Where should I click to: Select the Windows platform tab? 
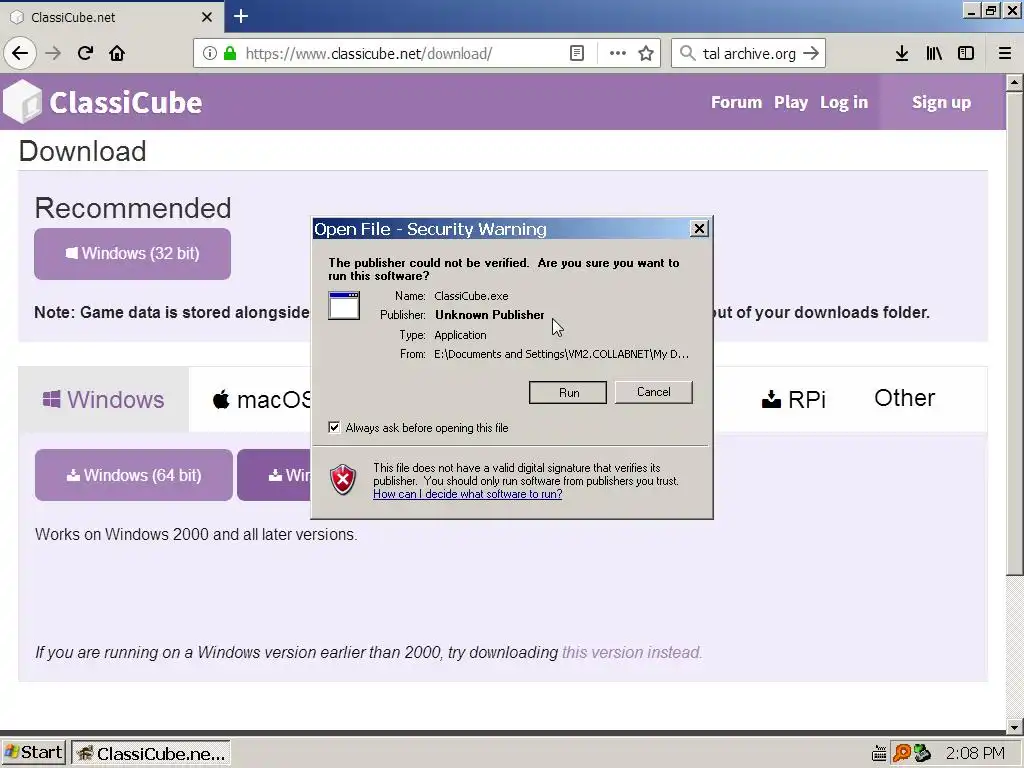(x=104, y=399)
